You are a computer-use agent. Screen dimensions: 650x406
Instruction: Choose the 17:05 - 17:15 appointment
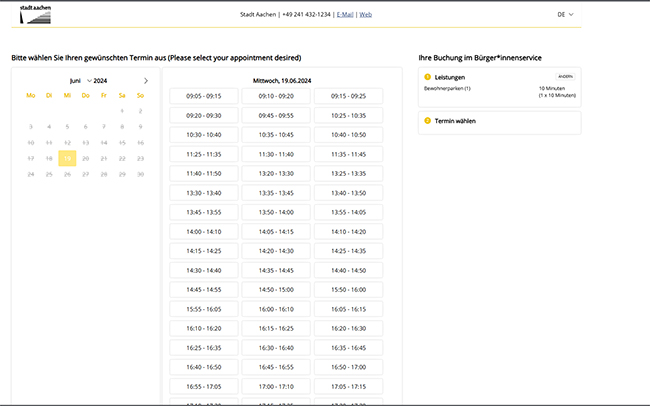click(348, 386)
